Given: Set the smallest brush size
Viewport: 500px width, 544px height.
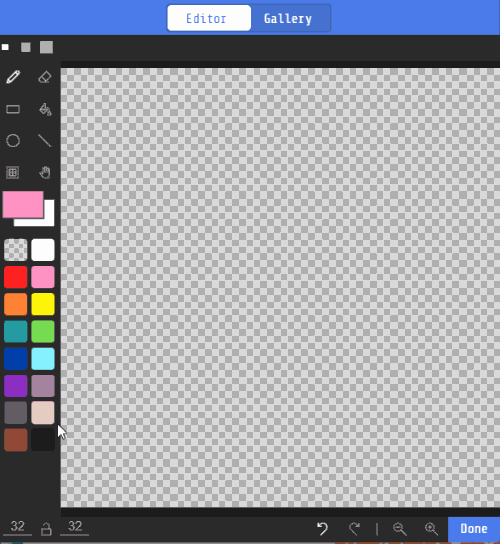Looking at the screenshot, I should coord(5,47).
